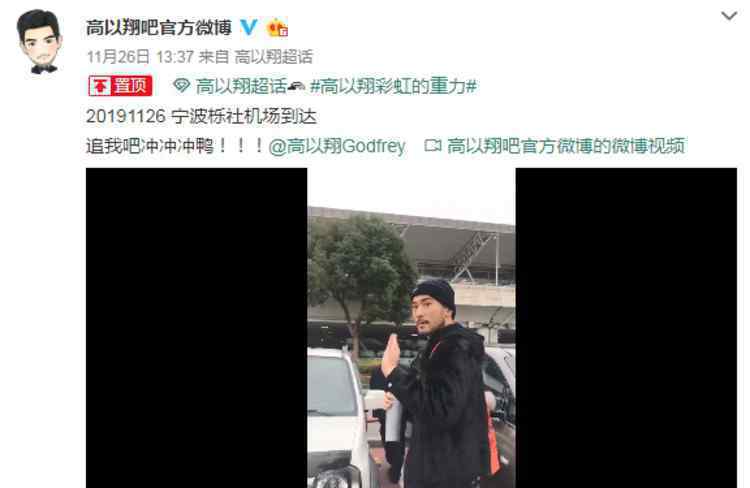Click the text 追我吧冲冲冲鸭
Image resolution: width=750 pixels, height=488 pixels.
150,146
